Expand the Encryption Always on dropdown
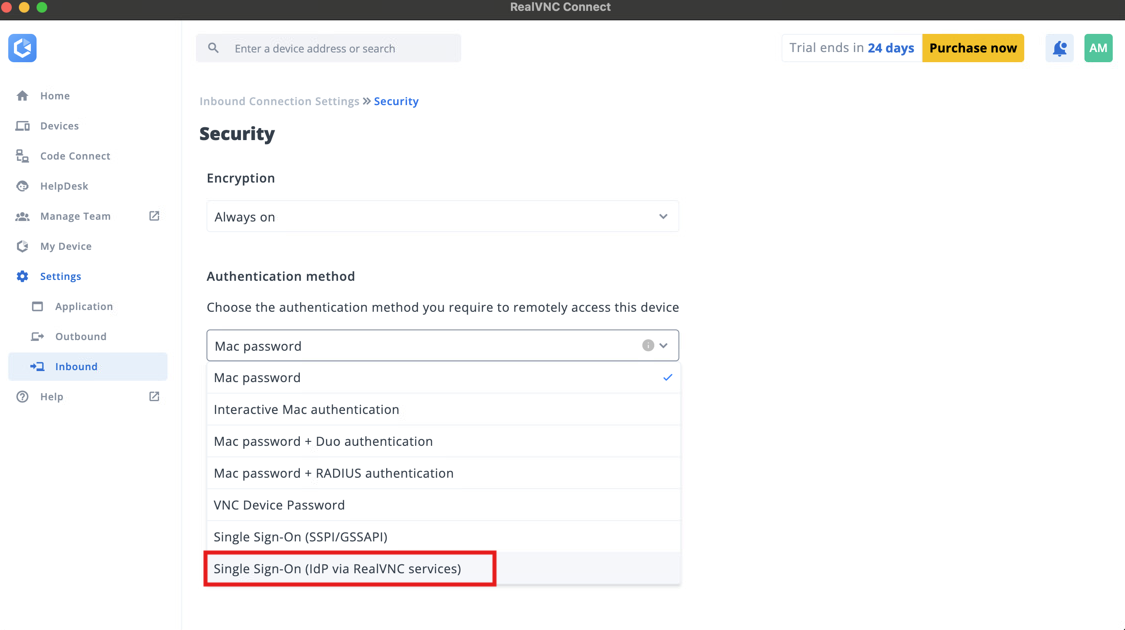The image size is (1125, 630). click(x=443, y=217)
